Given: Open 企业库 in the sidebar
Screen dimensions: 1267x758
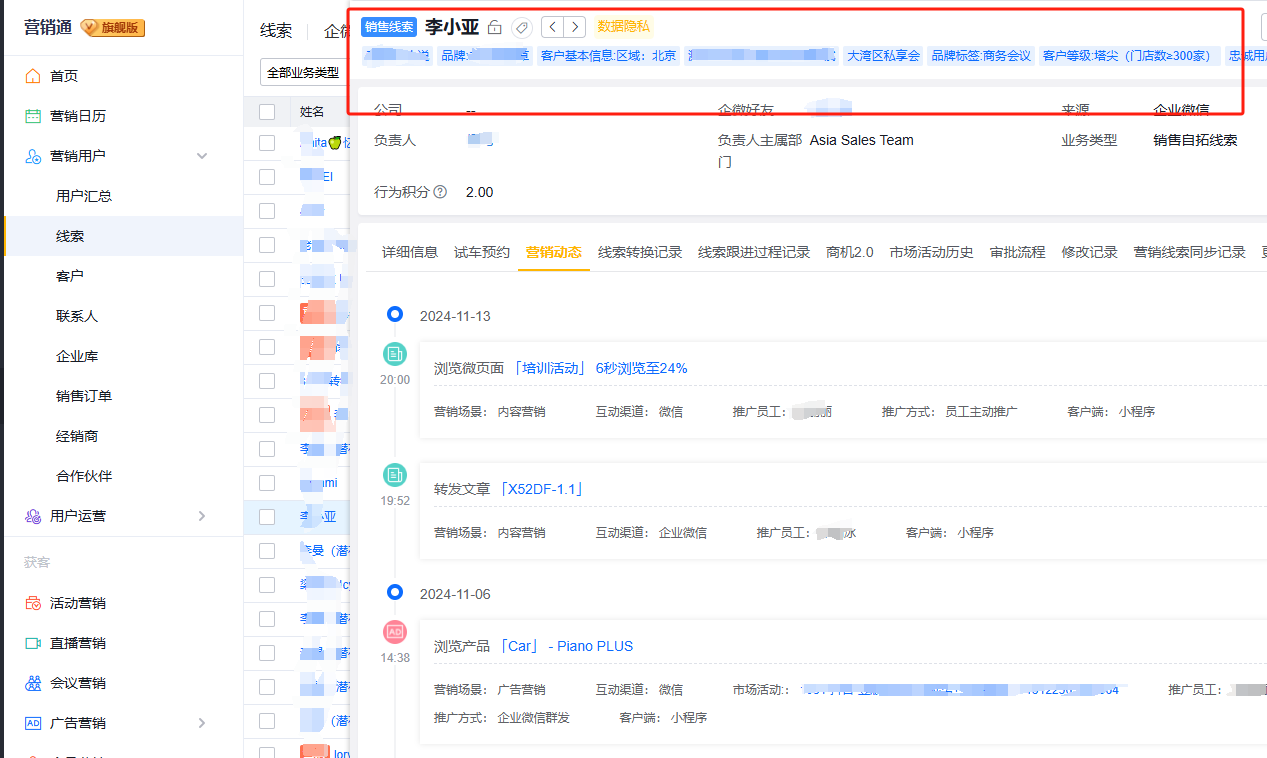Looking at the screenshot, I should pos(77,356).
